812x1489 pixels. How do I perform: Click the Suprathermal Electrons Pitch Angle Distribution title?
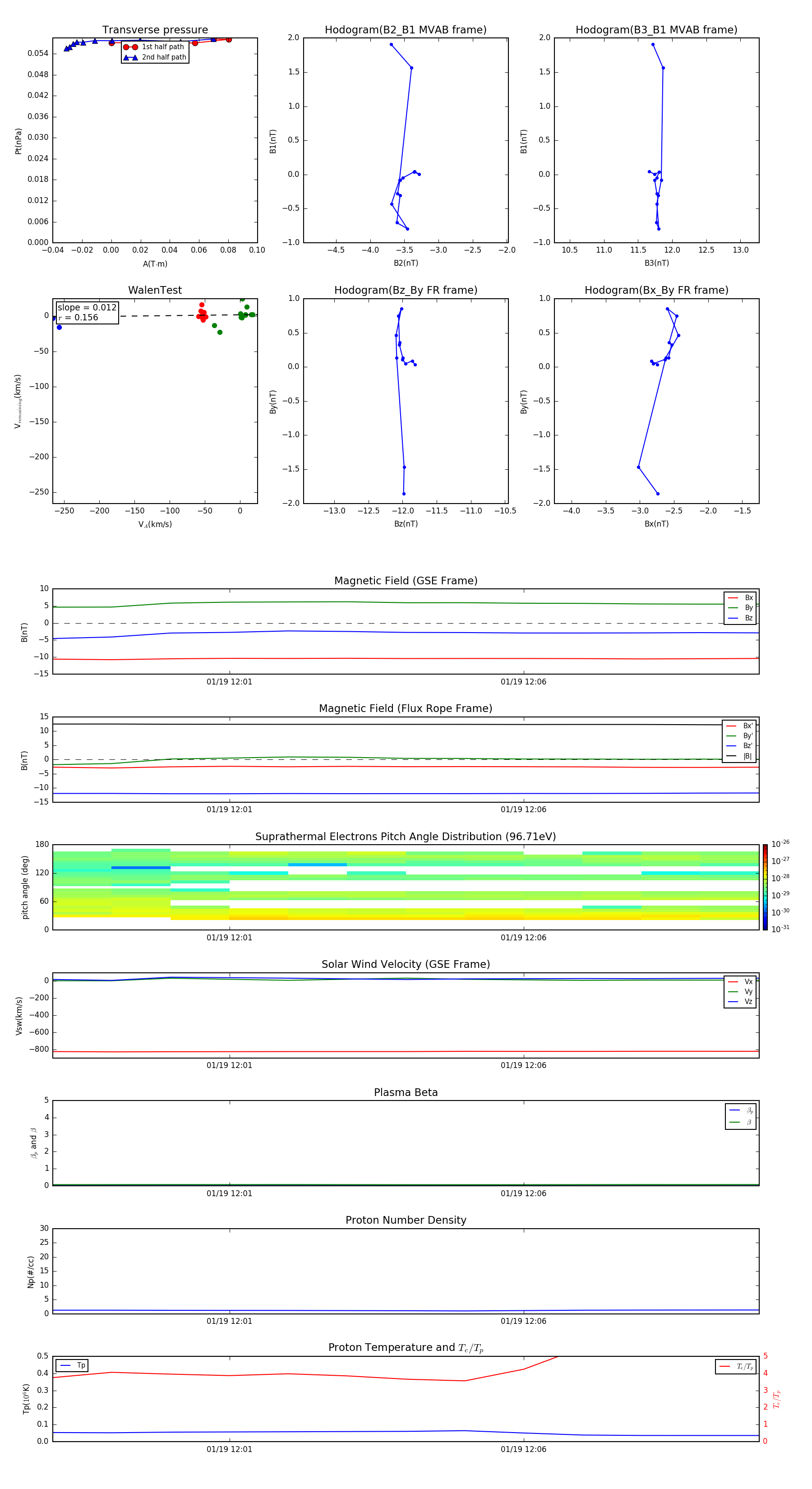(x=406, y=837)
